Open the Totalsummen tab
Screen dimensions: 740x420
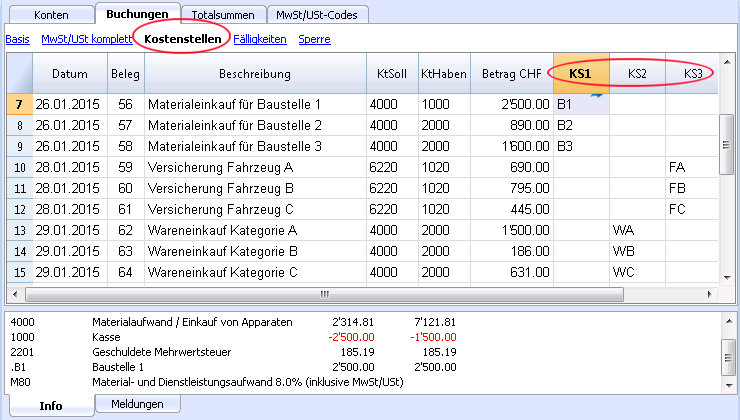tap(223, 15)
